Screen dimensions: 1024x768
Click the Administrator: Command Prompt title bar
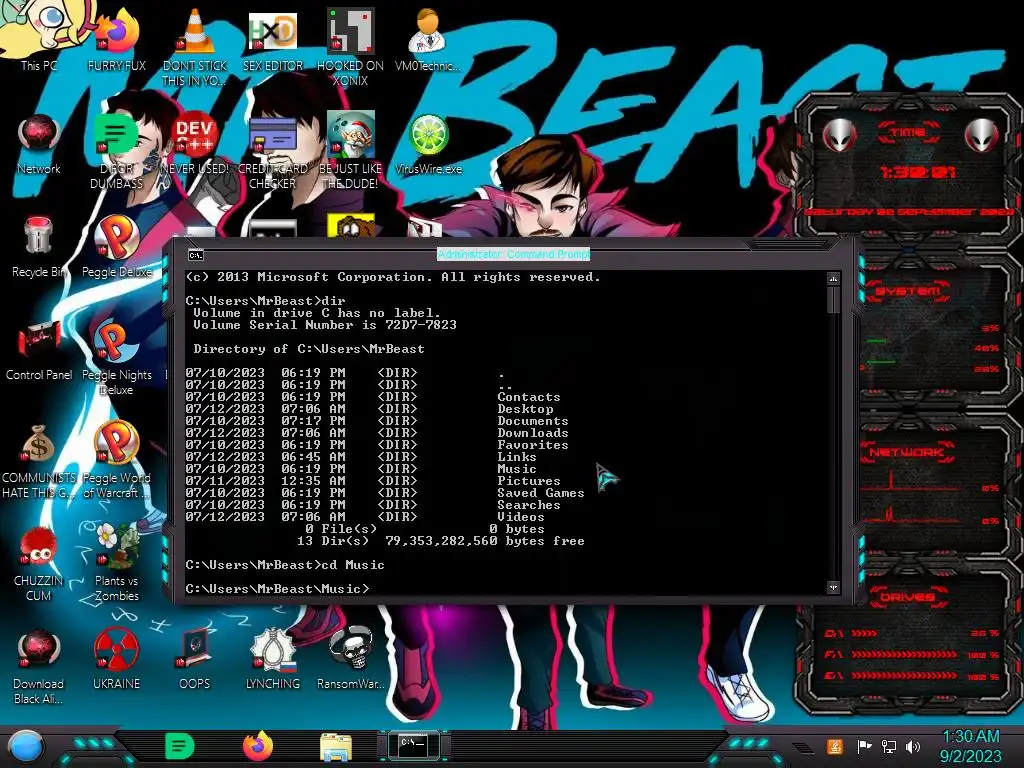click(x=513, y=254)
